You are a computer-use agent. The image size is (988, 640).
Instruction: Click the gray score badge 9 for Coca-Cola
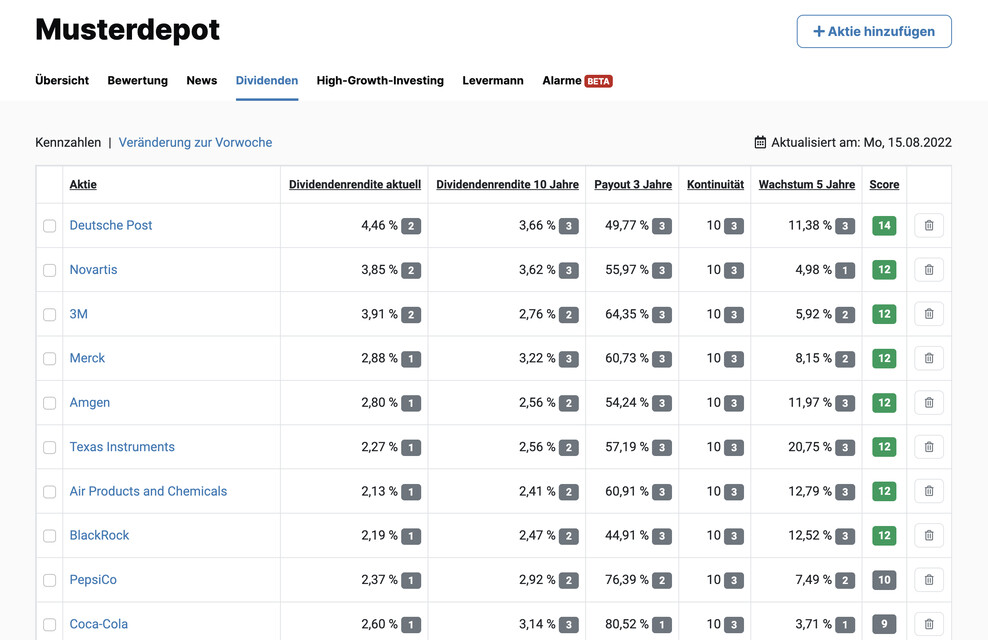pos(884,624)
